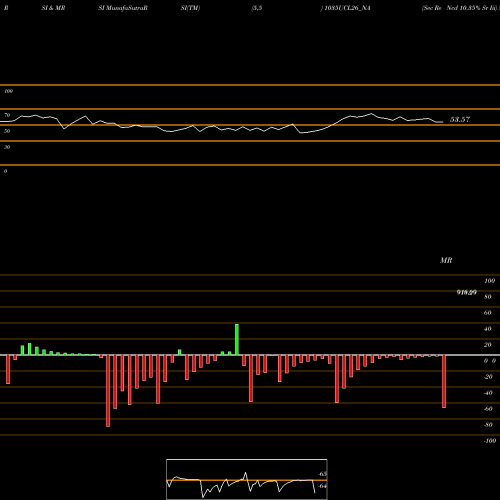This screenshot has width=500, height=500.
Task: Click the -80 label on MR axis
Action: coord(488,425)
